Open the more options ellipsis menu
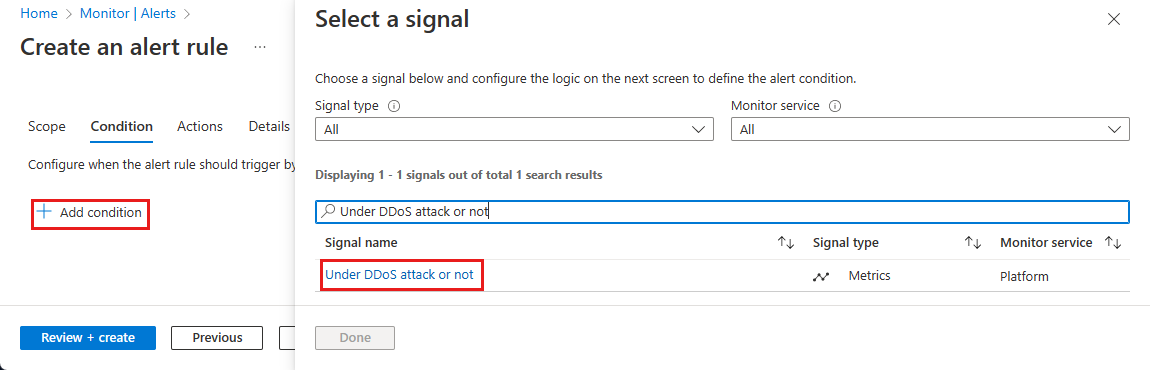This screenshot has width=1150, height=370. [x=260, y=47]
